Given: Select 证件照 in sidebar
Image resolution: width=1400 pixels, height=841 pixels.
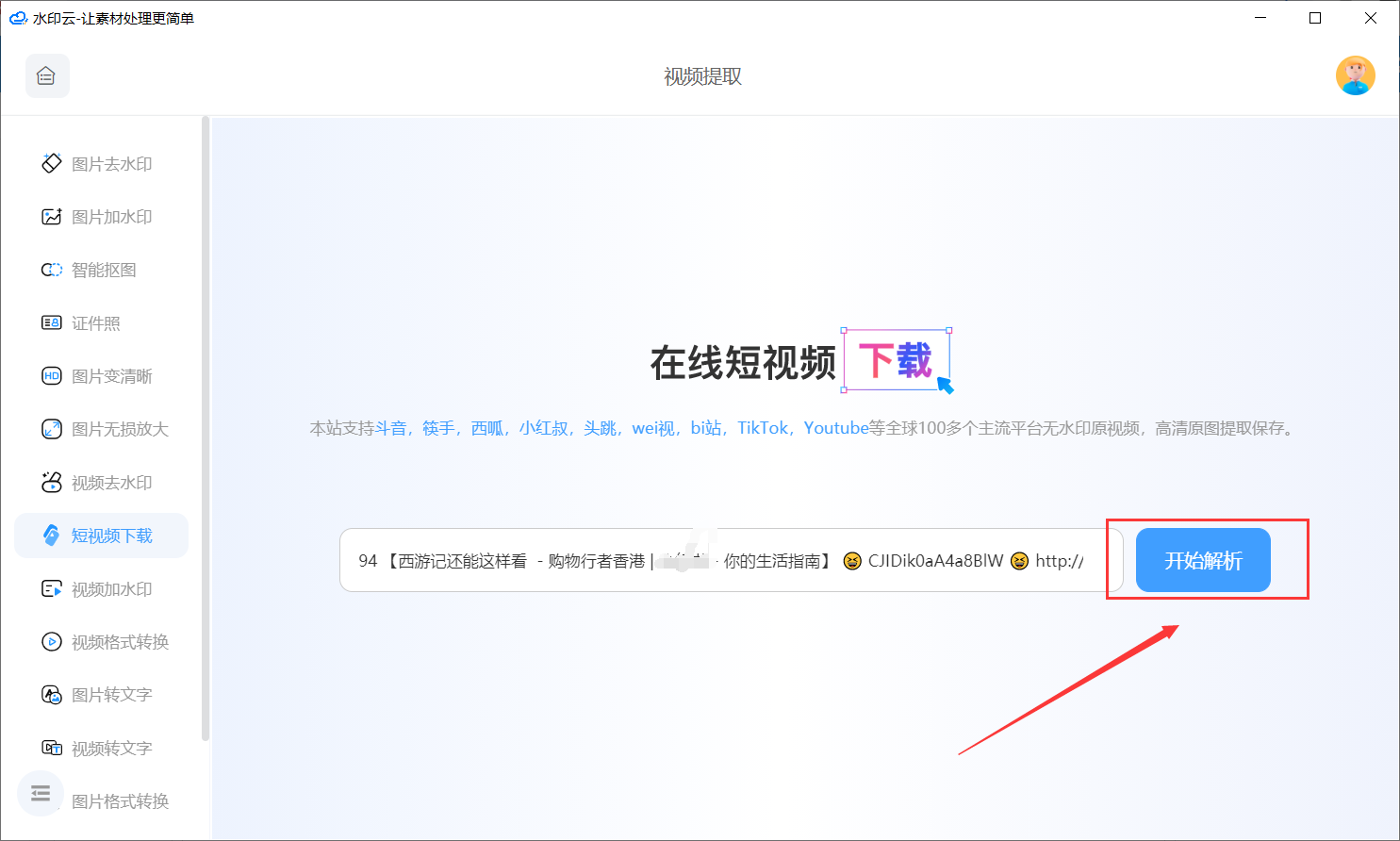Looking at the screenshot, I should tap(101, 323).
